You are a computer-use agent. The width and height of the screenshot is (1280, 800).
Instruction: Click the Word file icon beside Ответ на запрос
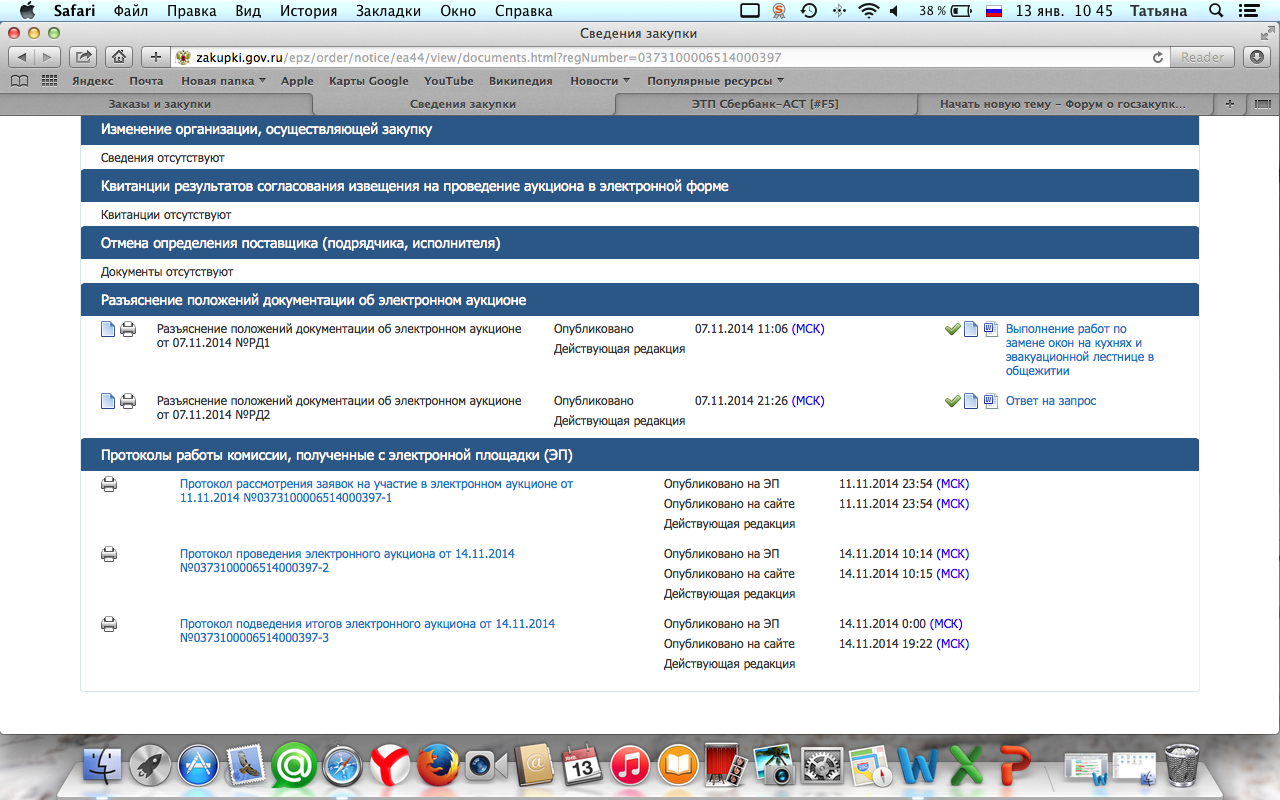pos(991,401)
